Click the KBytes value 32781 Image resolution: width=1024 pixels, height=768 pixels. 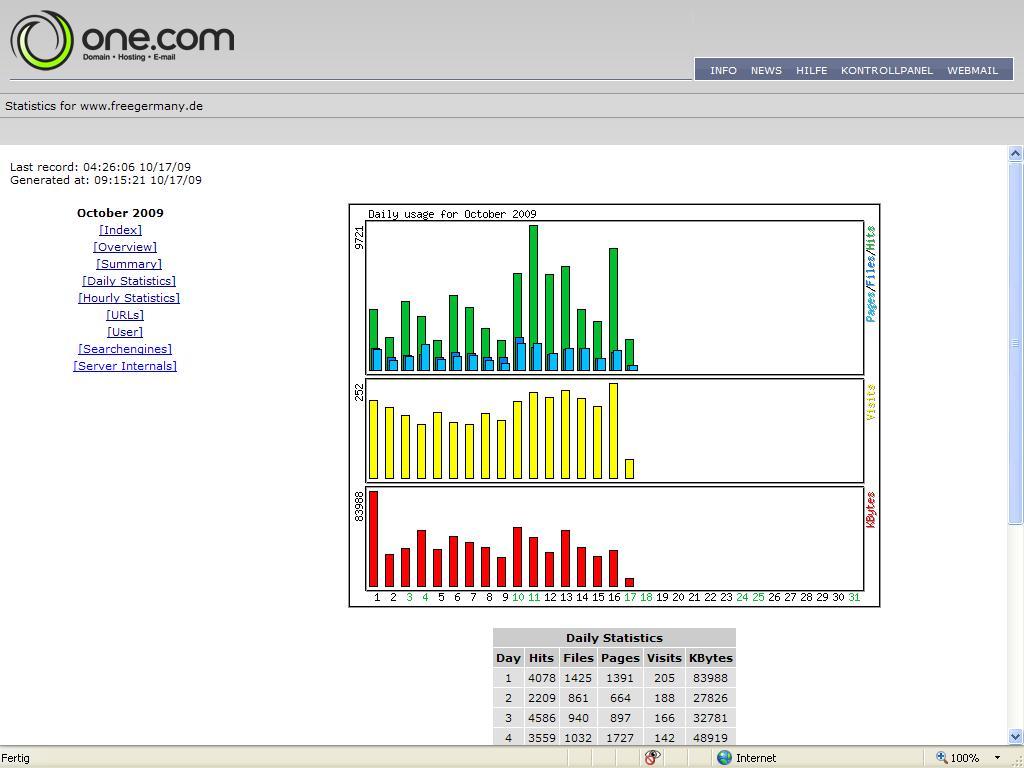711,718
